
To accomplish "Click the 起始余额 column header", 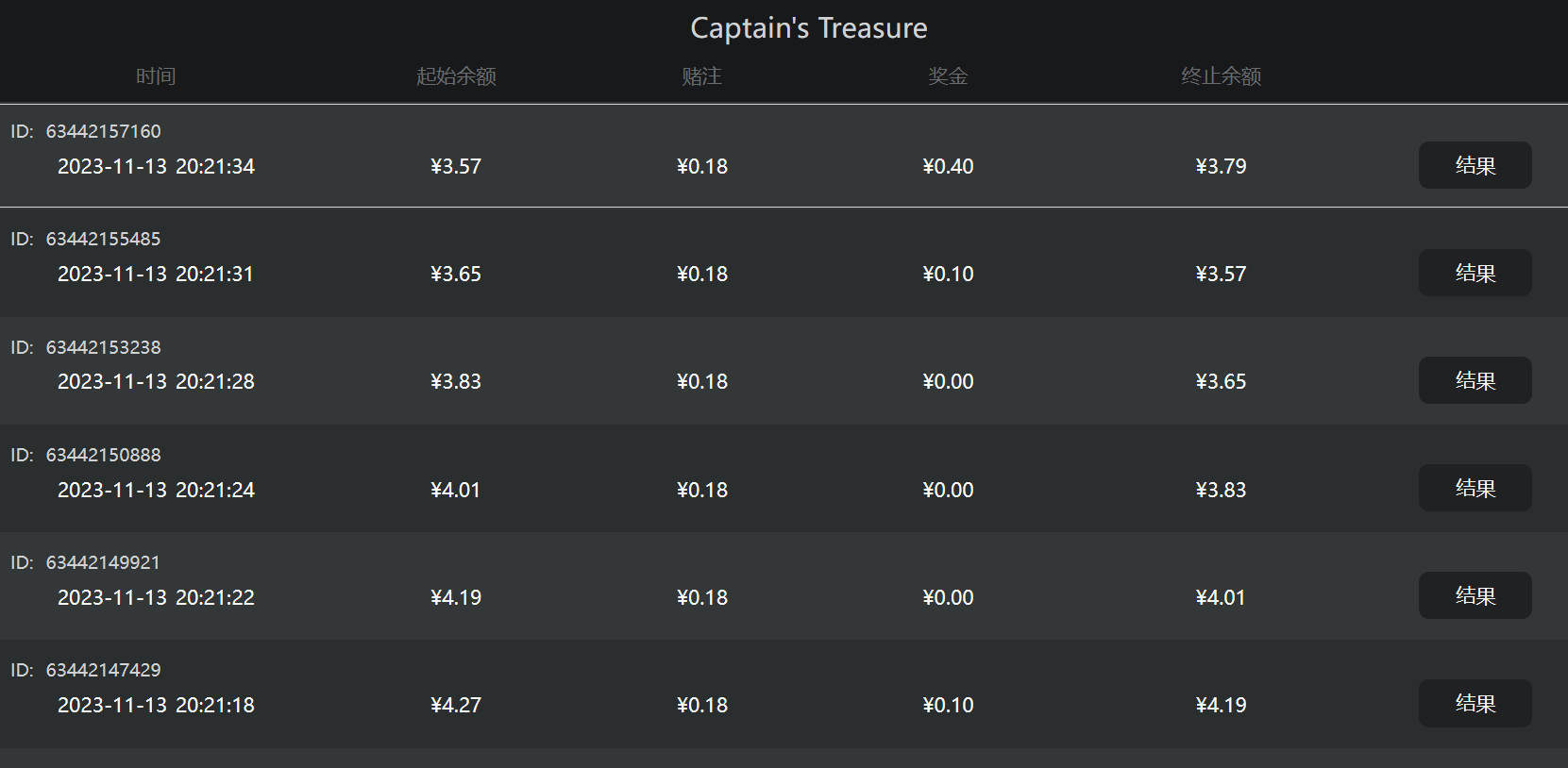I will pyautogui.click(x=456, y=76).
